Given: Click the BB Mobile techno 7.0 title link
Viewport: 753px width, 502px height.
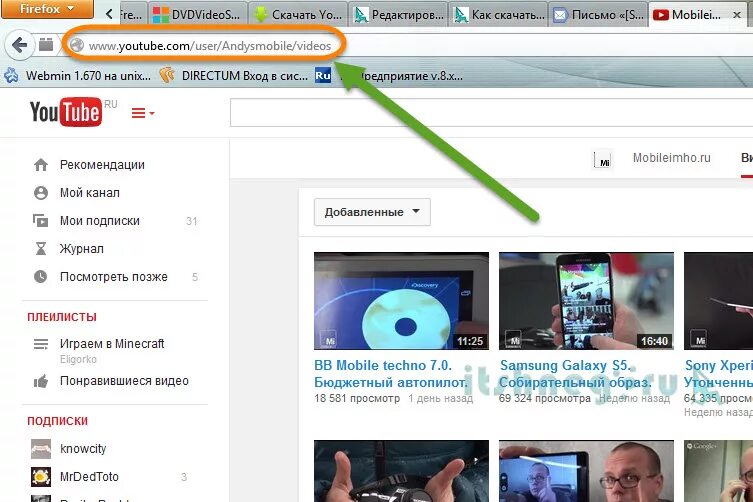Looking at the screenshot, I should tap(390, 374).
